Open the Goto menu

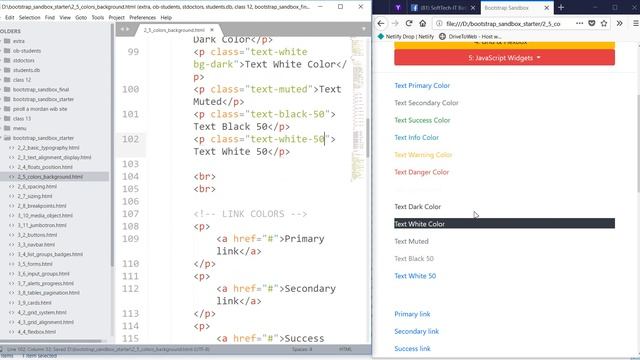tap(81, 18)
